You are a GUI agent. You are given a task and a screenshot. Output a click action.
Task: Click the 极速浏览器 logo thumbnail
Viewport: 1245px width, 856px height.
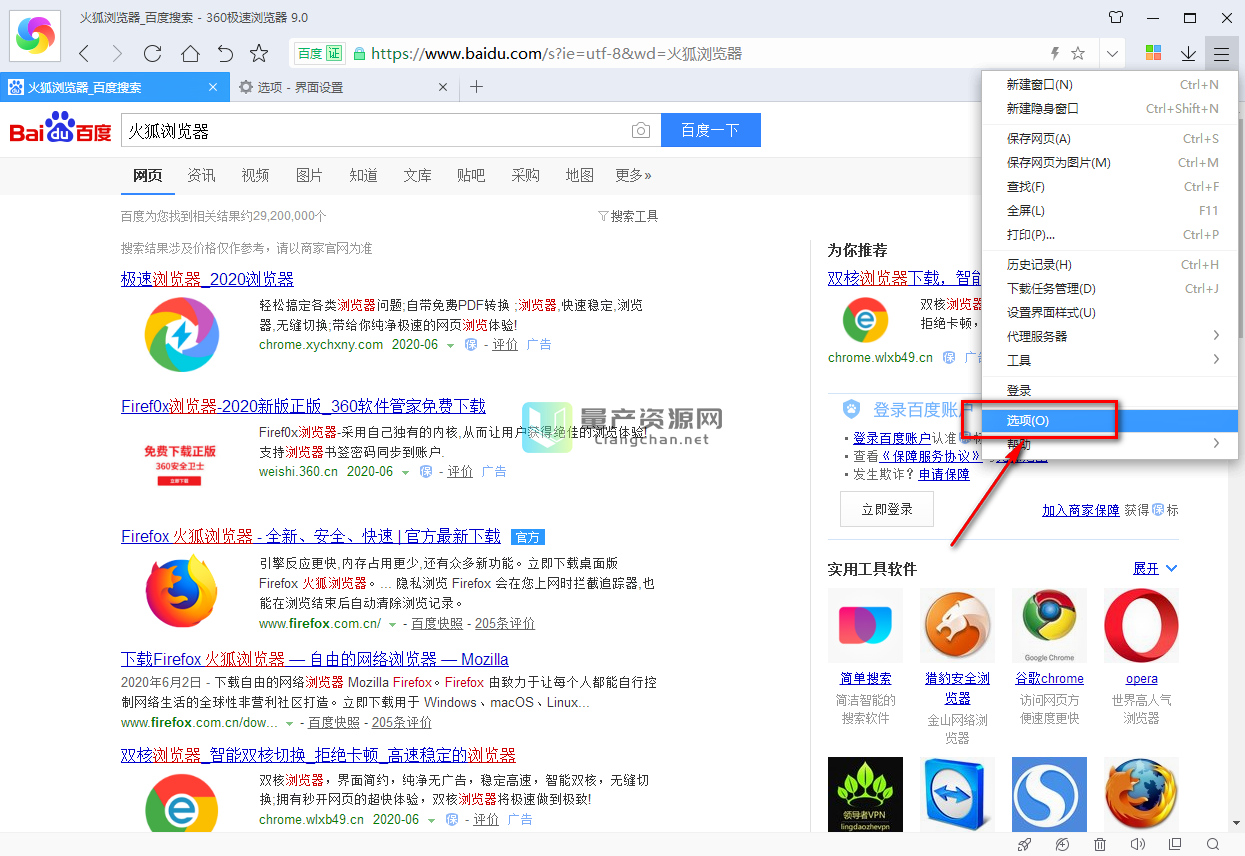(x=181, y=335)
